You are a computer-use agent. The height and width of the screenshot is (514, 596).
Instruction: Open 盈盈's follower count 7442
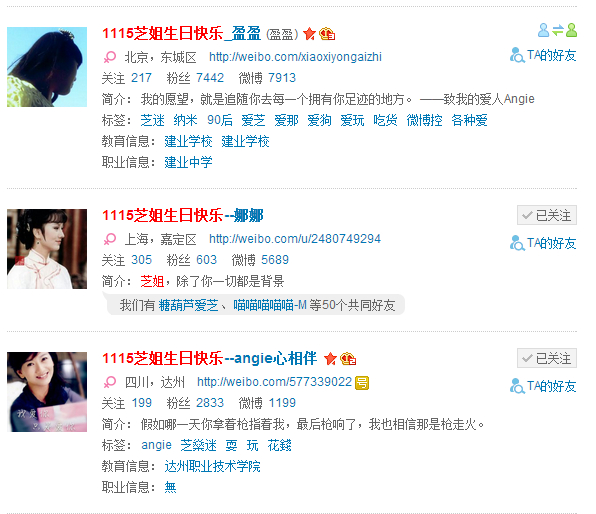210,78
